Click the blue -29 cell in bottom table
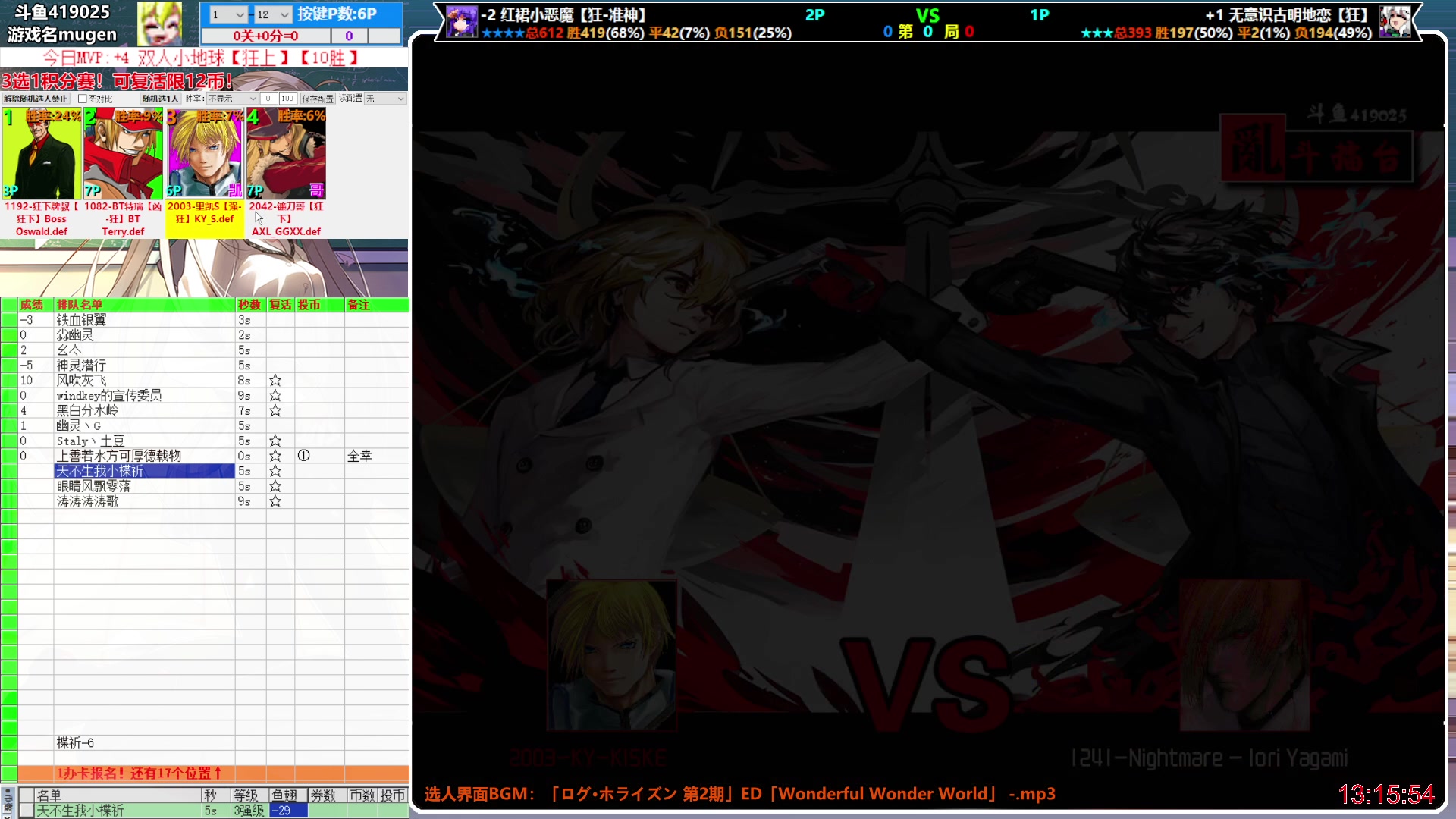The width and height of the screenshot is (1456, 819). point(288,811)
